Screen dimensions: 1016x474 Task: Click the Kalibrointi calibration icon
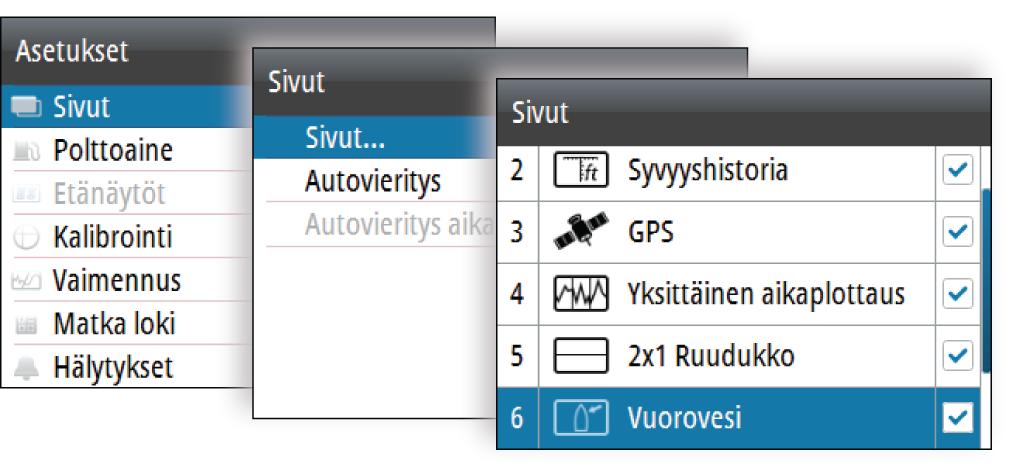click(x=27, y=238)
